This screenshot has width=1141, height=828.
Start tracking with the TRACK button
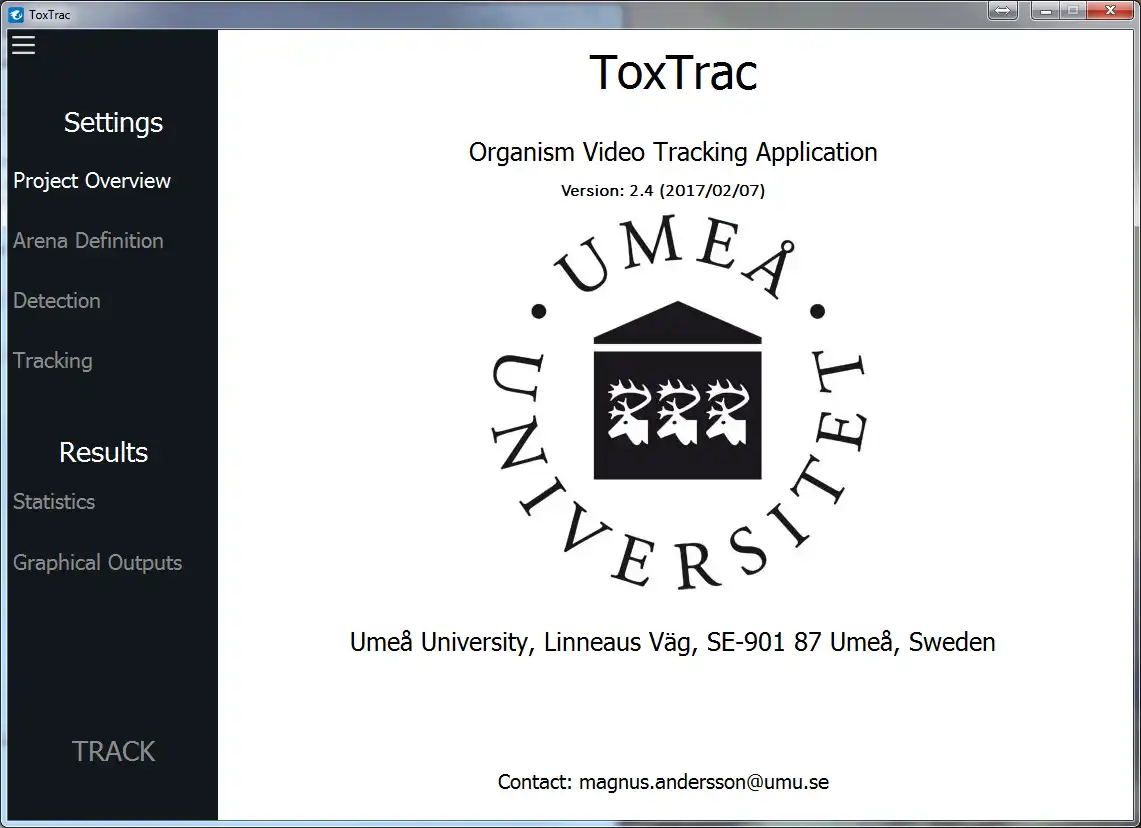pyautogui.click(x=114, y=752)
